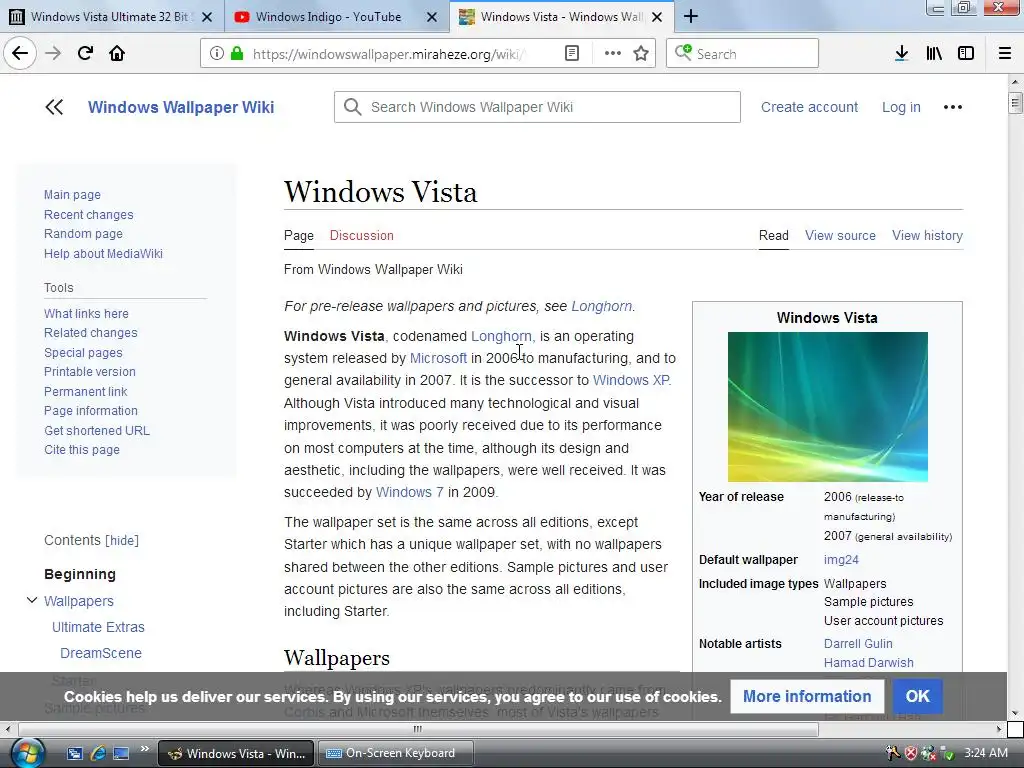Image resolution: width=1024 pixels, height=768 pixels.
Task: Open the Library bookshelf icon
Action: click(934, 53)
